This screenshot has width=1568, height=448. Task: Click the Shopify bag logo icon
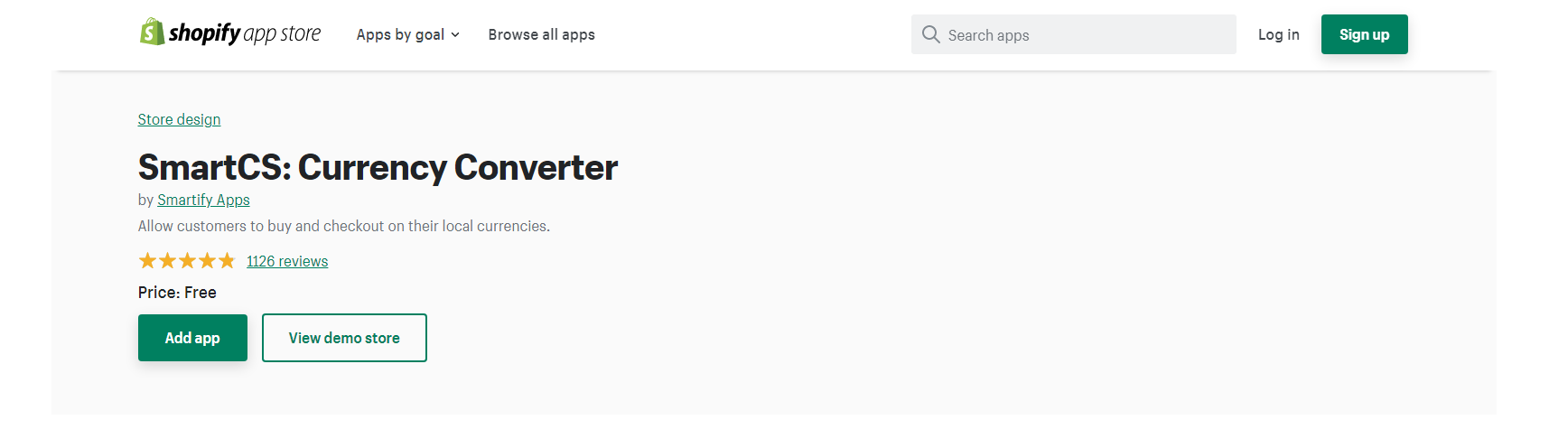click(152, 32)
